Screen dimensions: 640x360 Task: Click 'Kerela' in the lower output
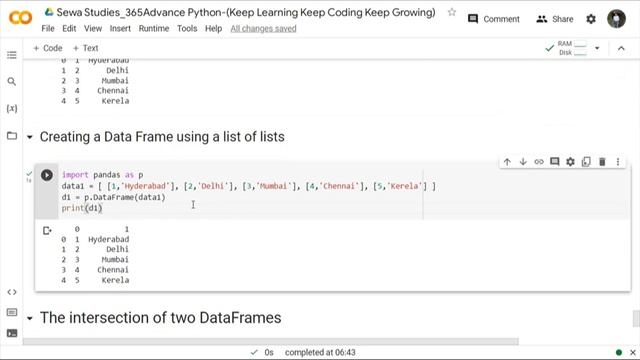tap(116, 280)
